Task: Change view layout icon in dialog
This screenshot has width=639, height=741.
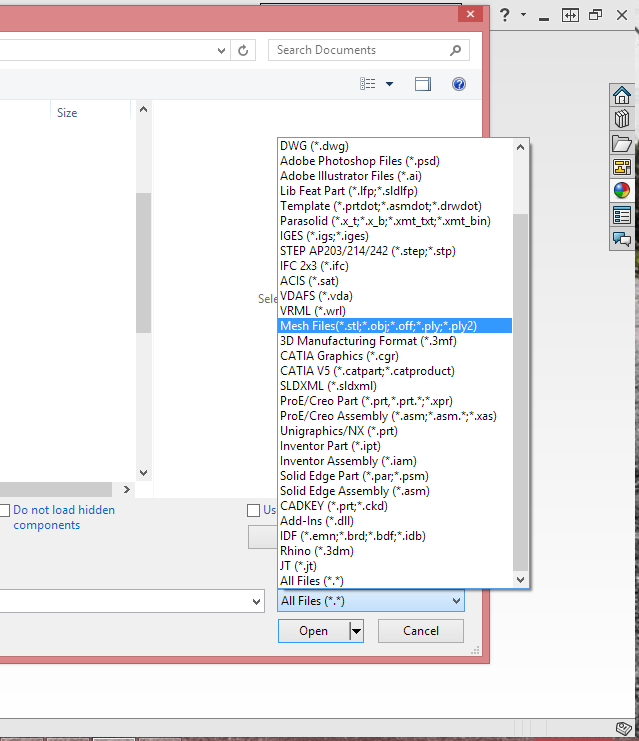Action: click(367, 84)
